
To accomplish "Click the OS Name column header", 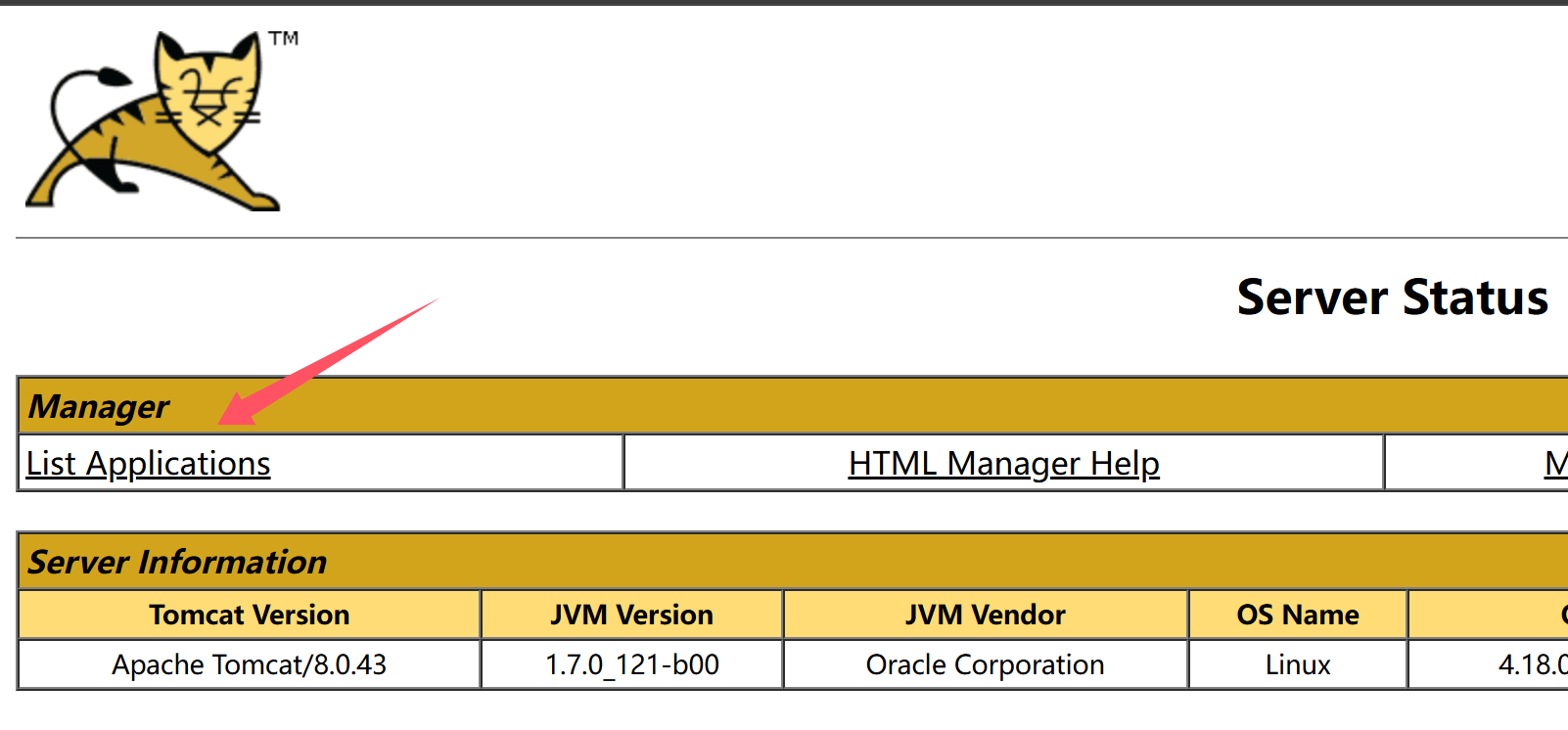I will [1298, 615].
